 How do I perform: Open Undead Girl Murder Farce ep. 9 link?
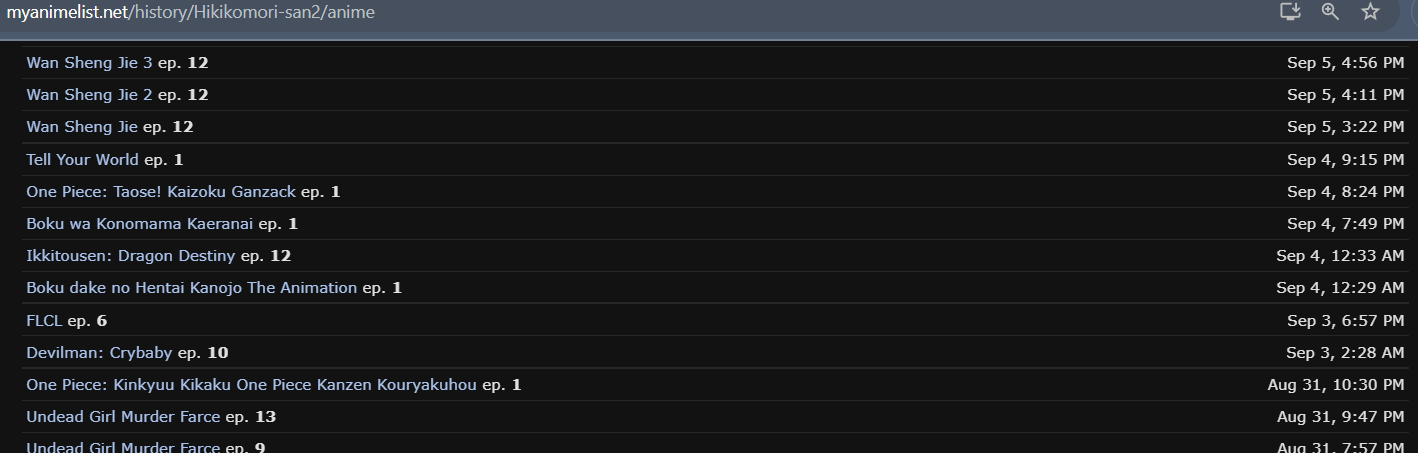123,447
